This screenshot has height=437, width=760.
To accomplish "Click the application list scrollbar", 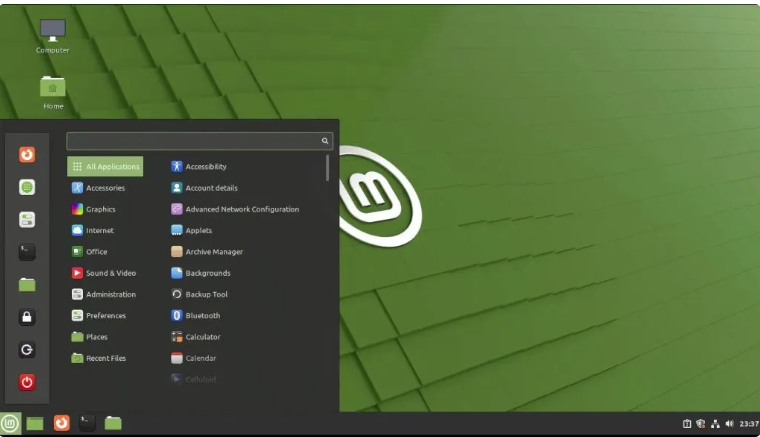I will [x=328, y=168].
